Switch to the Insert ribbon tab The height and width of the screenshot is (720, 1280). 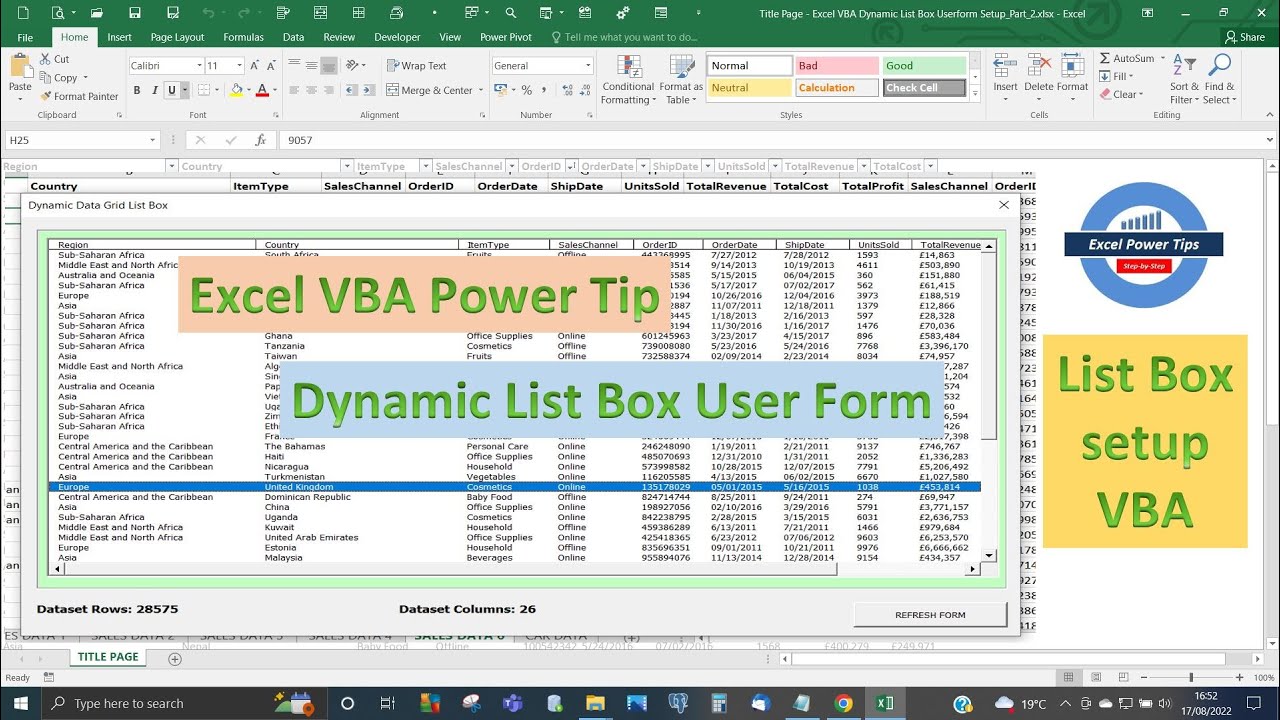coord(119,37)
